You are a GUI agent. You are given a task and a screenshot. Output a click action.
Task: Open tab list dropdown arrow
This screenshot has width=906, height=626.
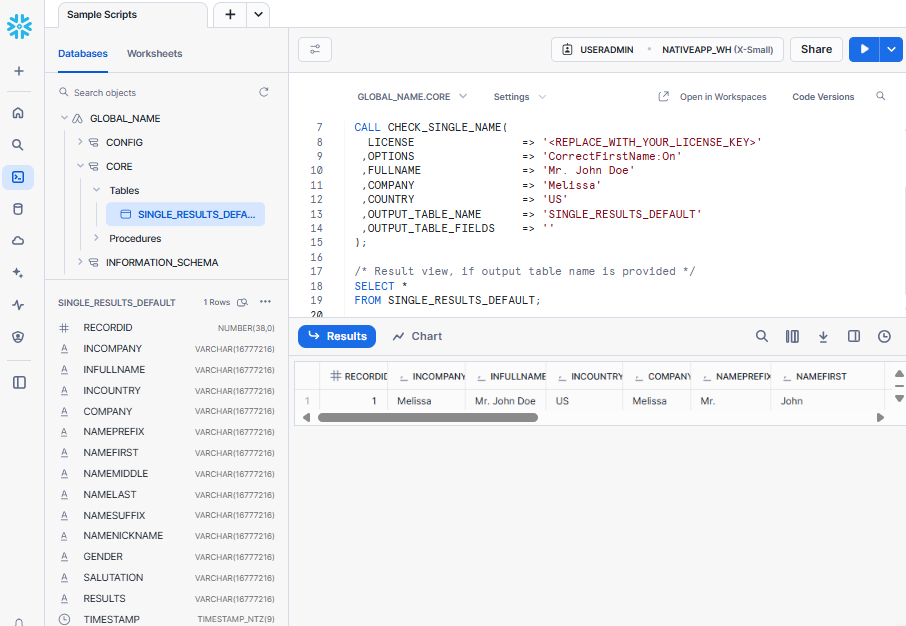tap(258, 14)
